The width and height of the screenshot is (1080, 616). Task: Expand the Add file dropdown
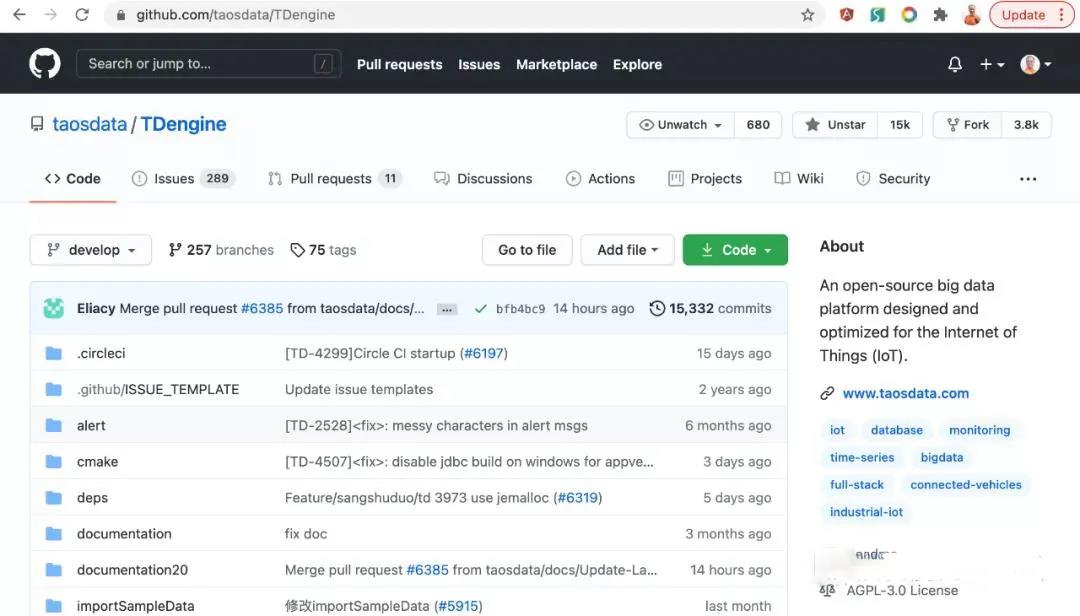pos(627,250)
